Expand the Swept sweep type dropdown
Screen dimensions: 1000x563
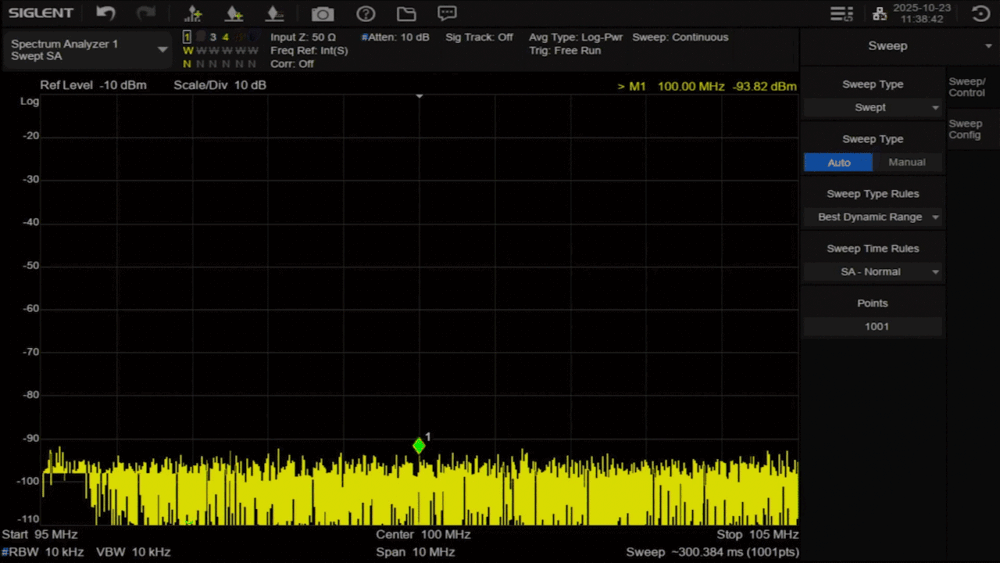pos(873,107)
